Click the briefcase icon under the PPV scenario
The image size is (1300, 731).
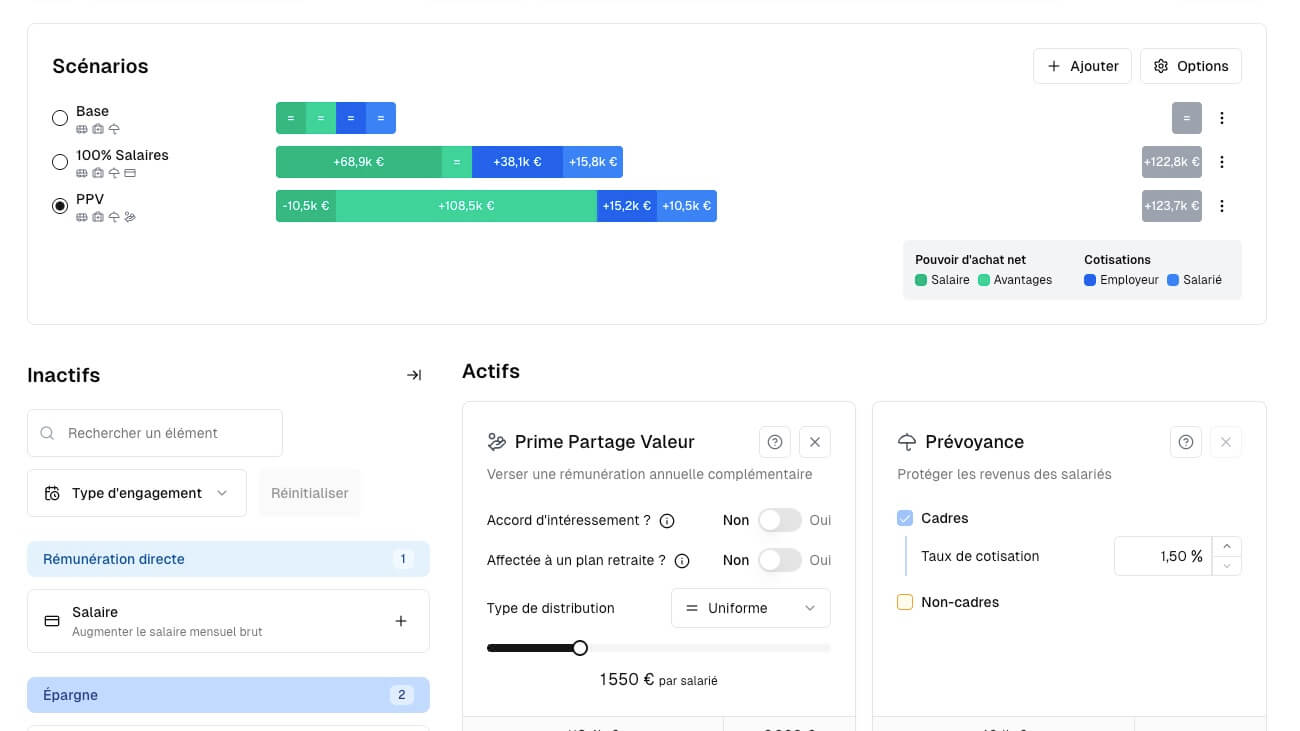[98, 216]
